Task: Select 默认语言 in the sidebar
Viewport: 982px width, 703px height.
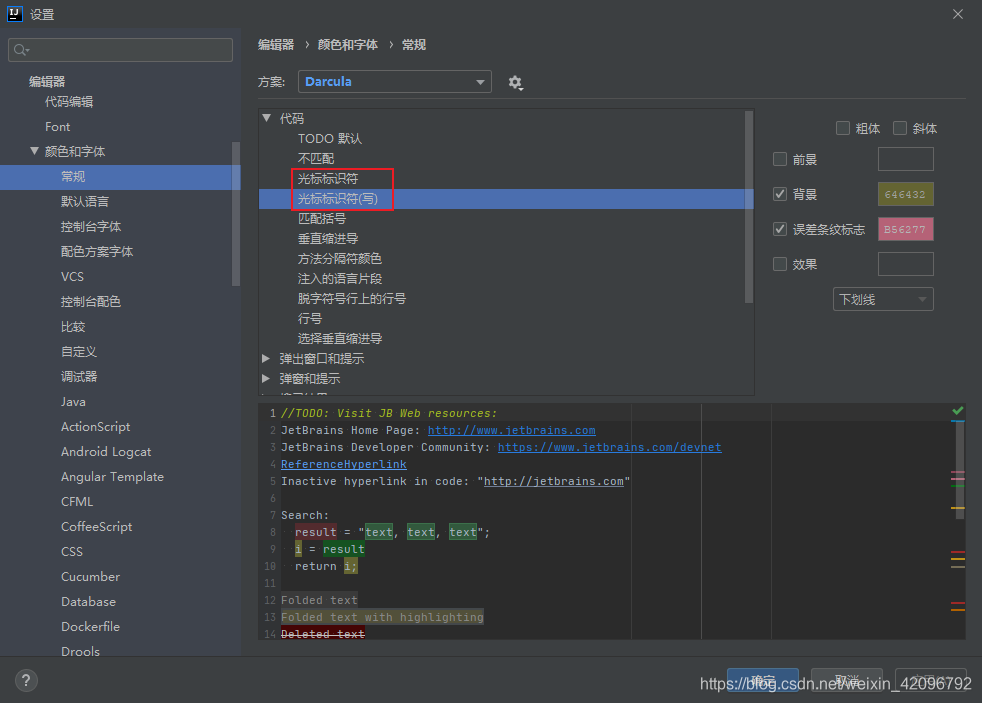Action: point(85,202)
